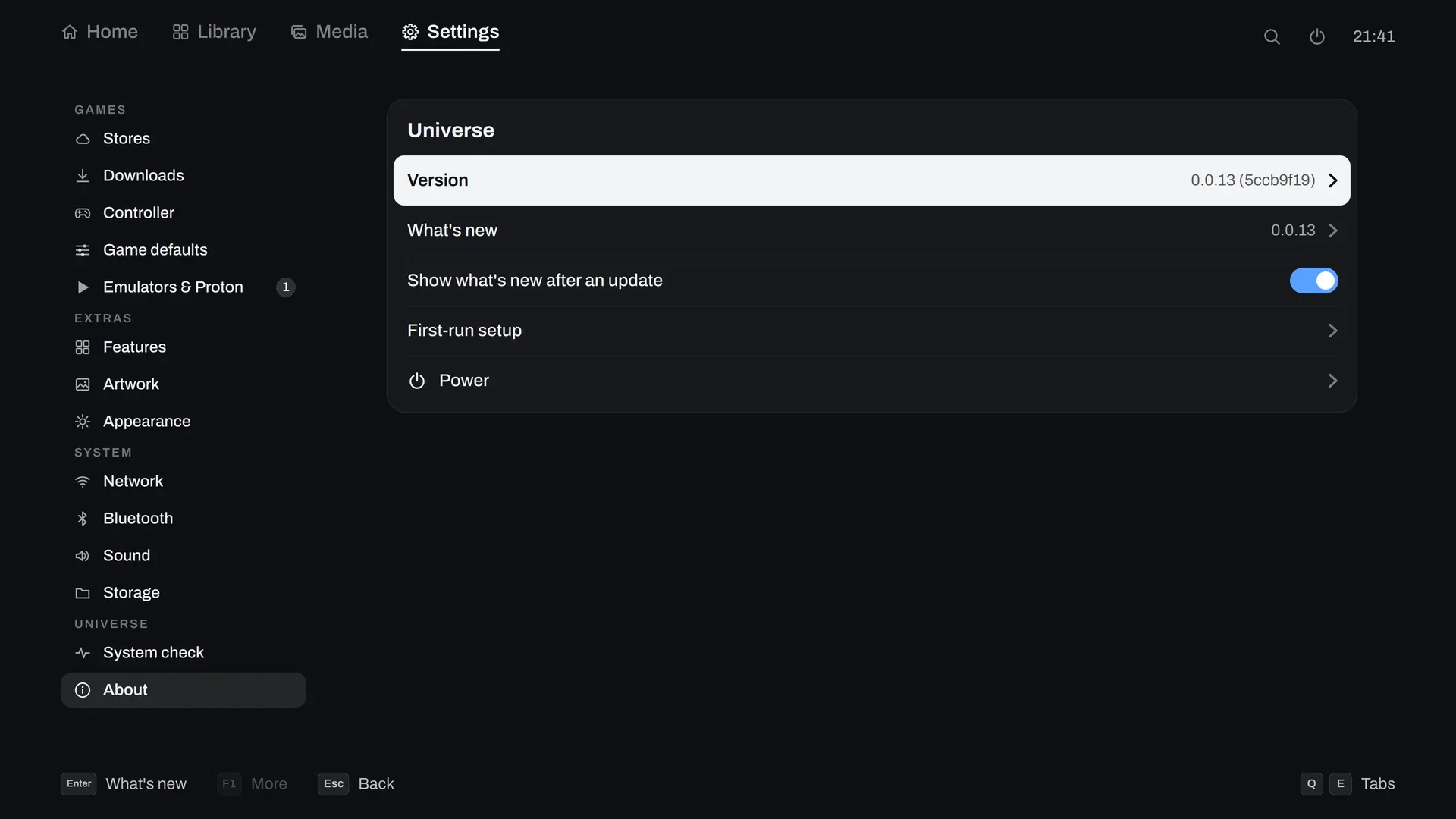The image size is (1456, 819).
Task: Click the F1 More hint
Action: (252, 784)
